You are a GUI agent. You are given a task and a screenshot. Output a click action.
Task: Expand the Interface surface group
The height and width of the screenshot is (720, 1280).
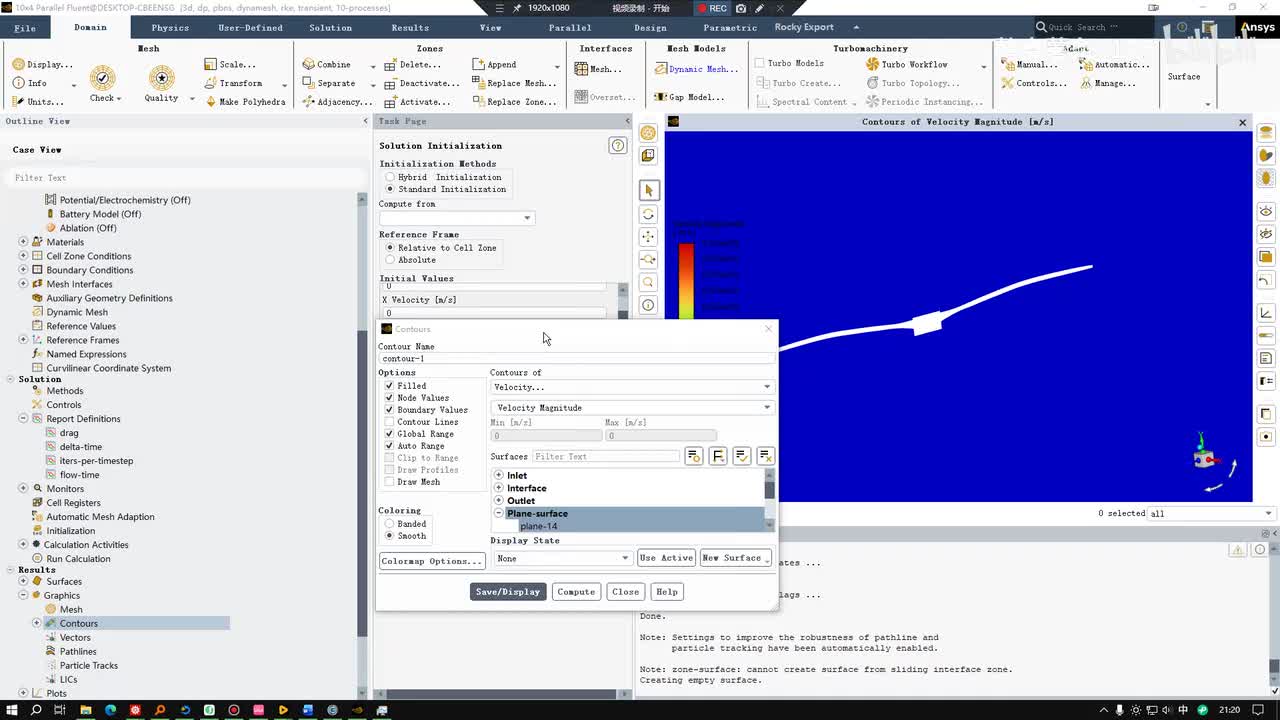coord(499,488)
